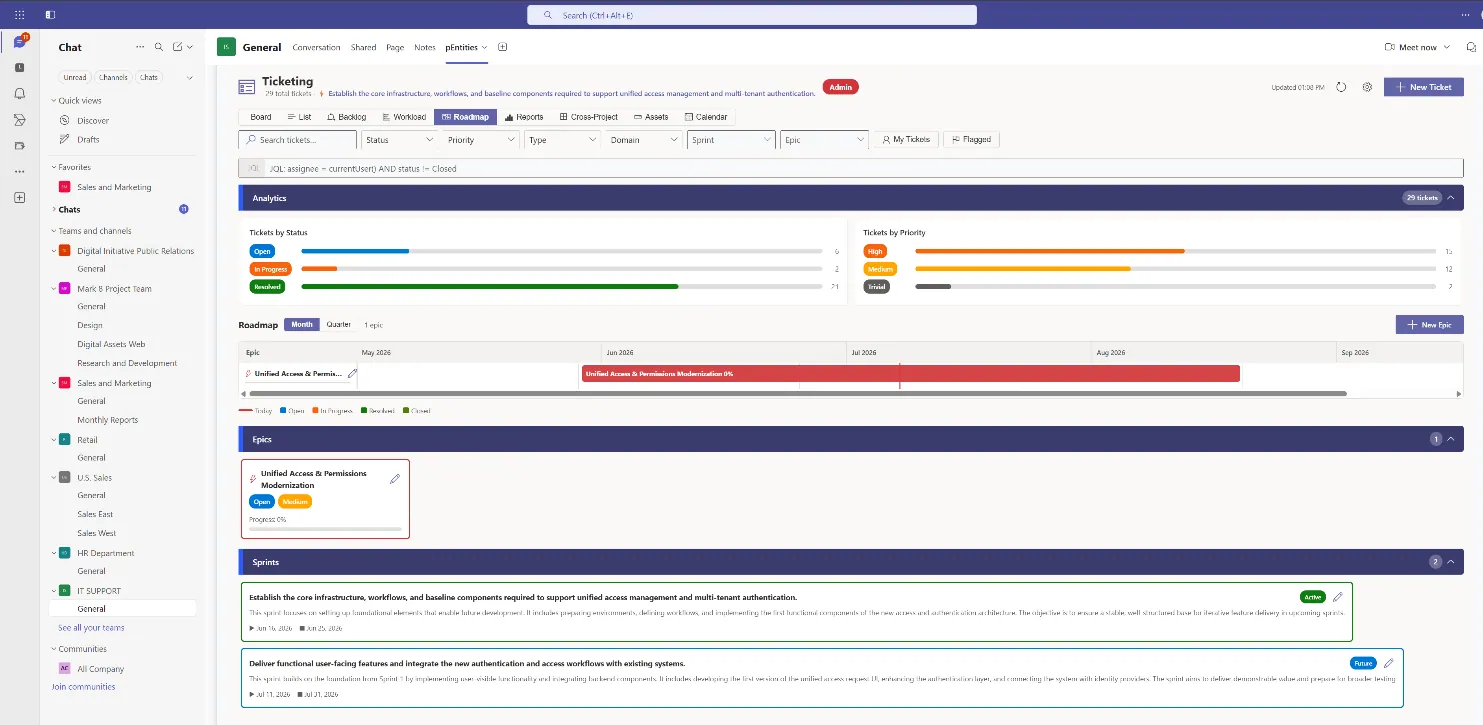Click the Admin badge
Viewport: 1483px width, 725px height.
[x=840, y=87]
